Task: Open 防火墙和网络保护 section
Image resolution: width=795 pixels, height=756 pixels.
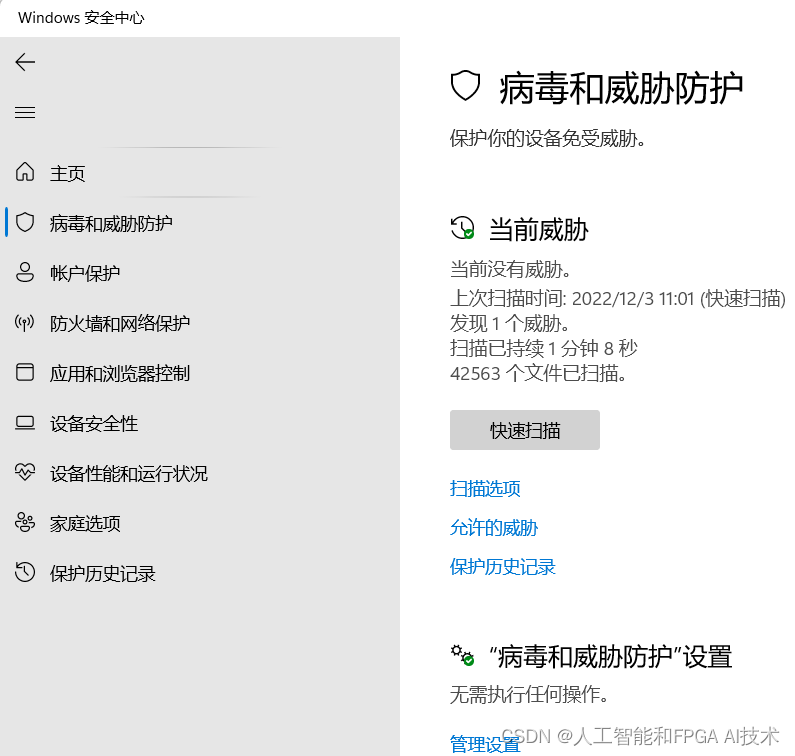Action: point(120,323)
